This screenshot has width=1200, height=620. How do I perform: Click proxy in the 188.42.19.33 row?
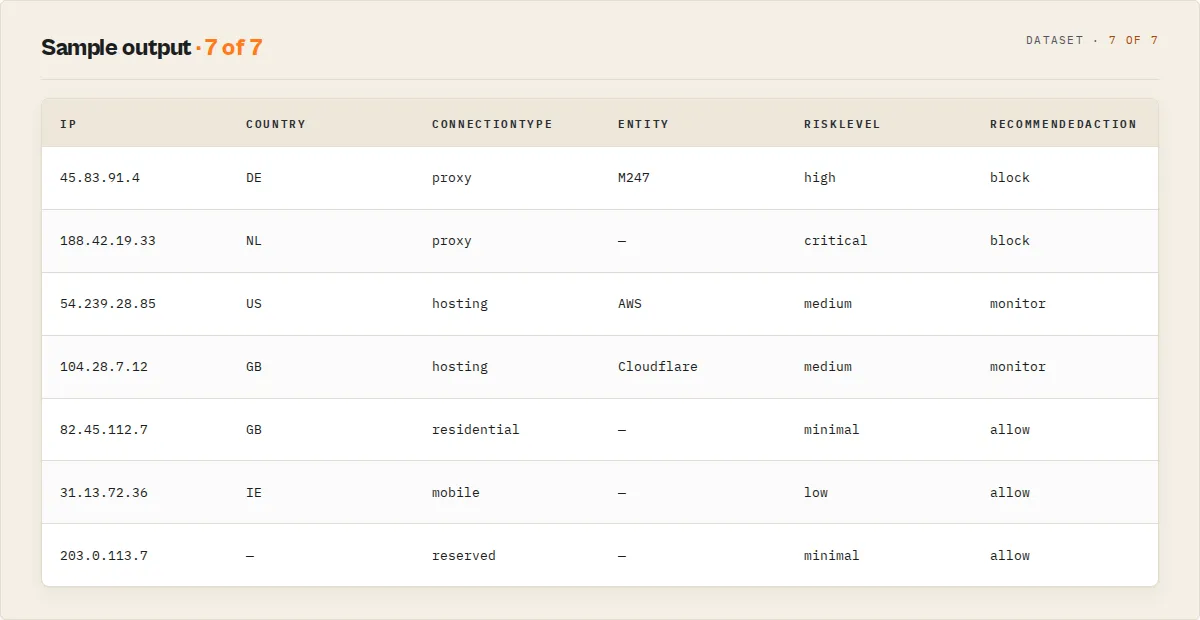(452, 241)
